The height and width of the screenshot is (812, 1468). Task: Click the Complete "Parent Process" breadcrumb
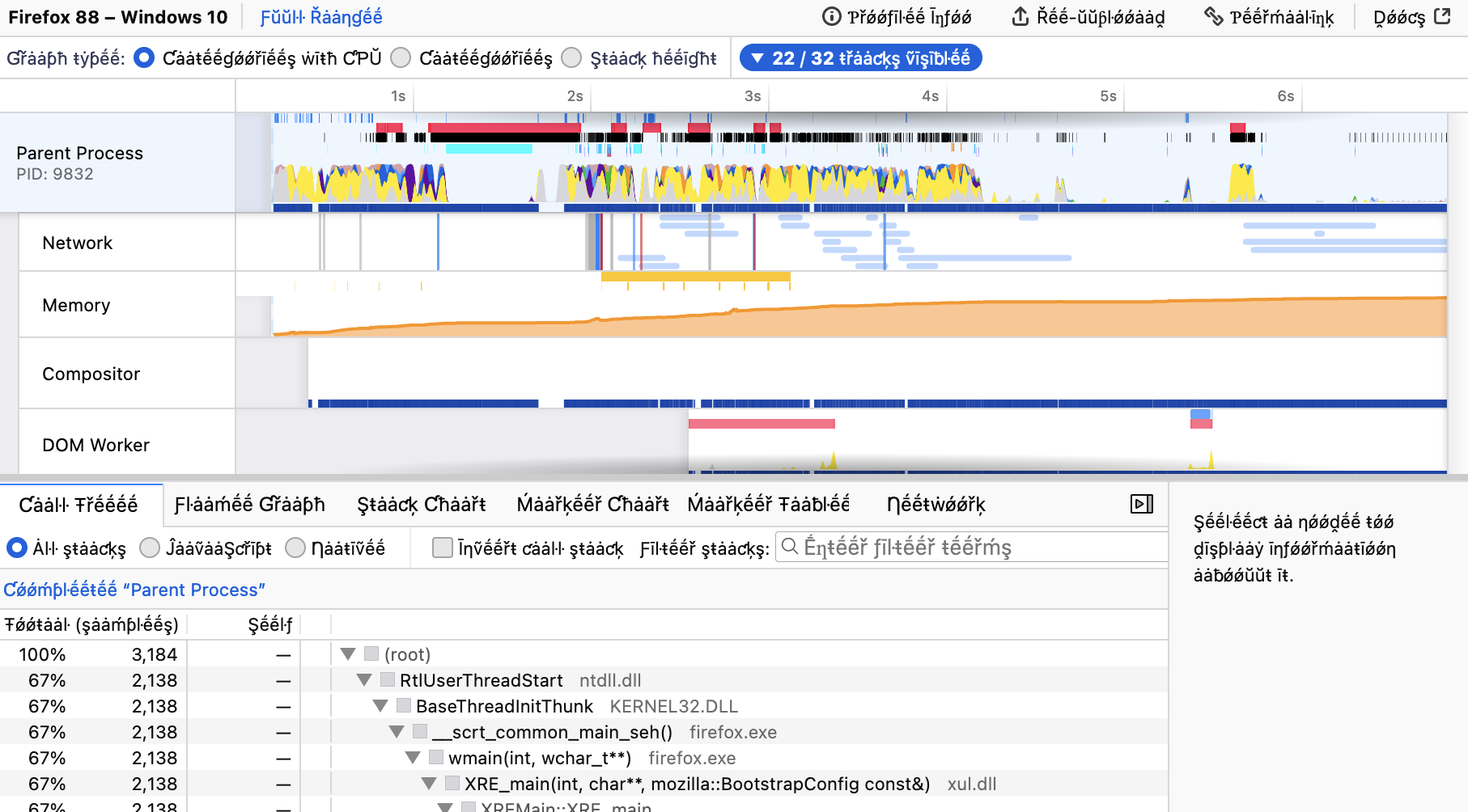(134, 590)
